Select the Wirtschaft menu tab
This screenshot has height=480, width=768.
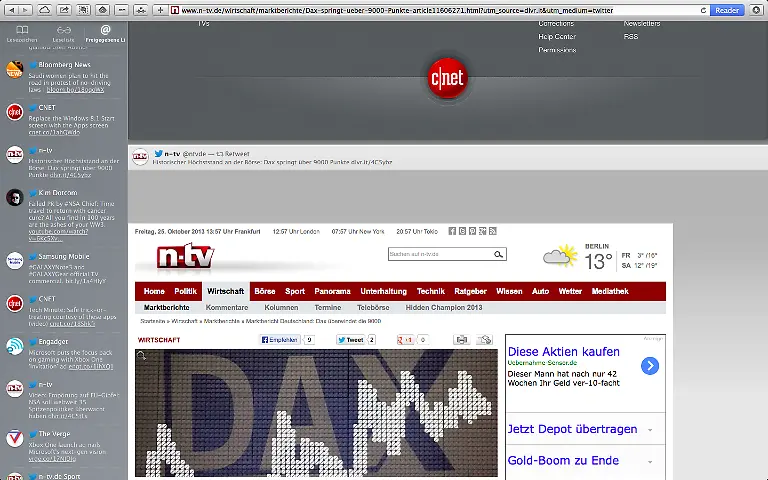click(x=225, y=291)
